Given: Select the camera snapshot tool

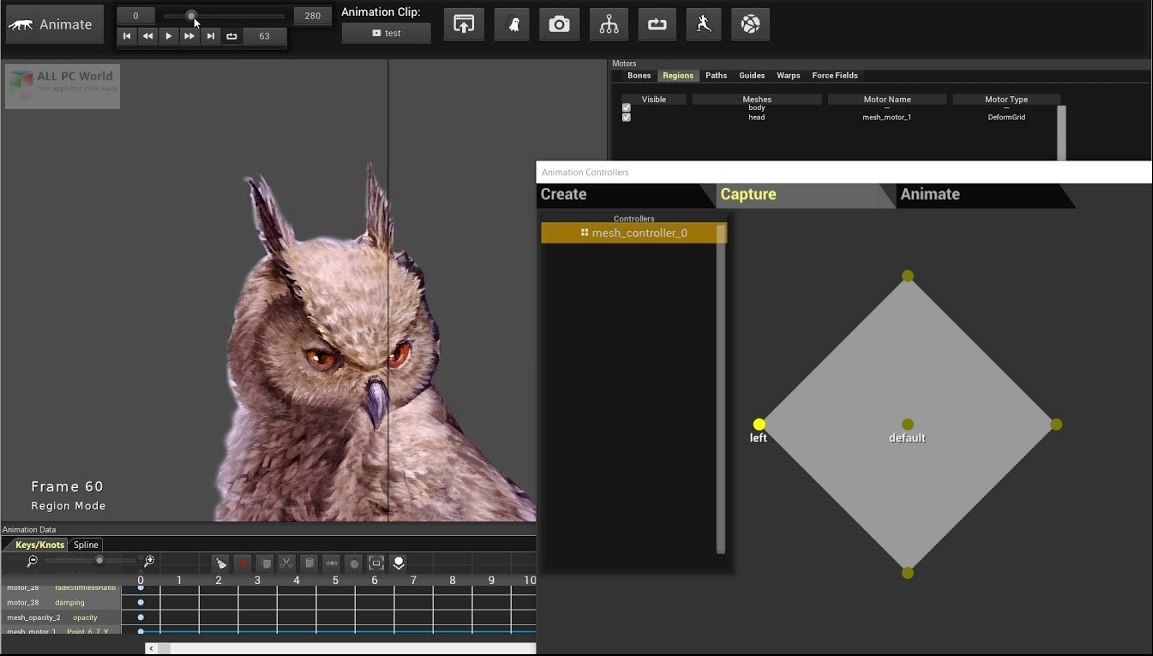Looking at the screenshot, I should [x=559, y=24].
